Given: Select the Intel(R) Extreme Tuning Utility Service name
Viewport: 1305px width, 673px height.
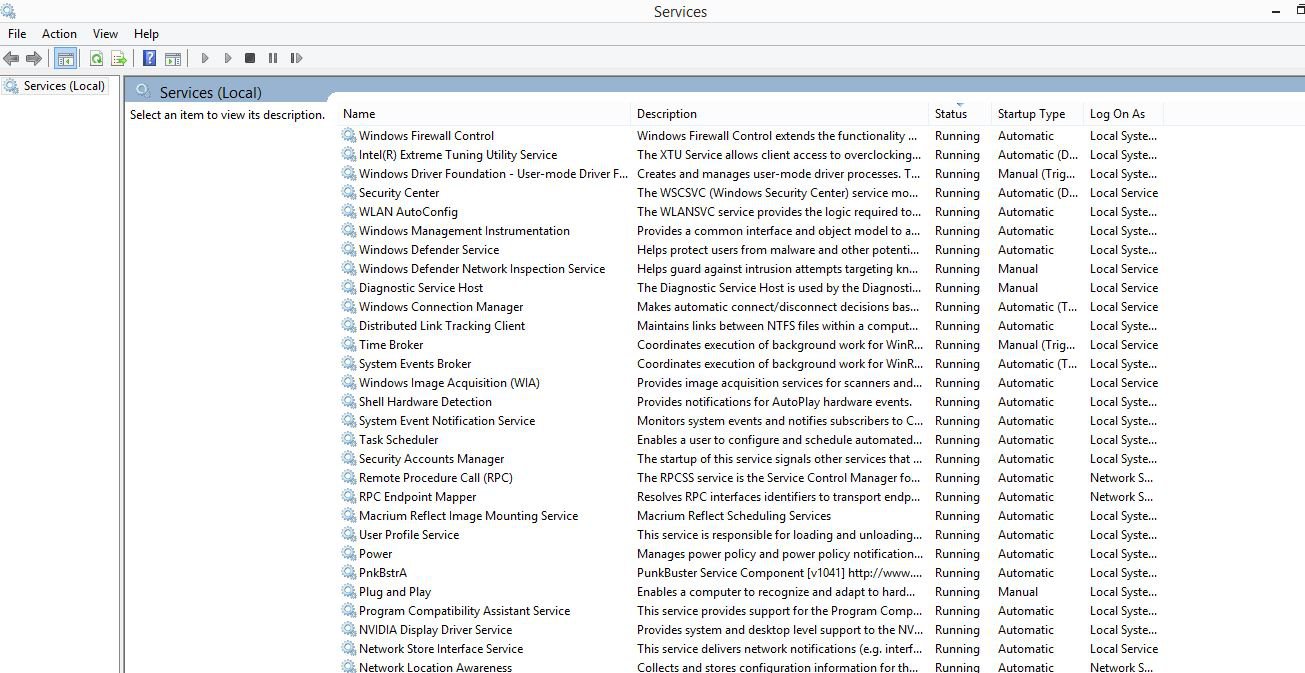Looking at the screenshot, I should 458,155.
